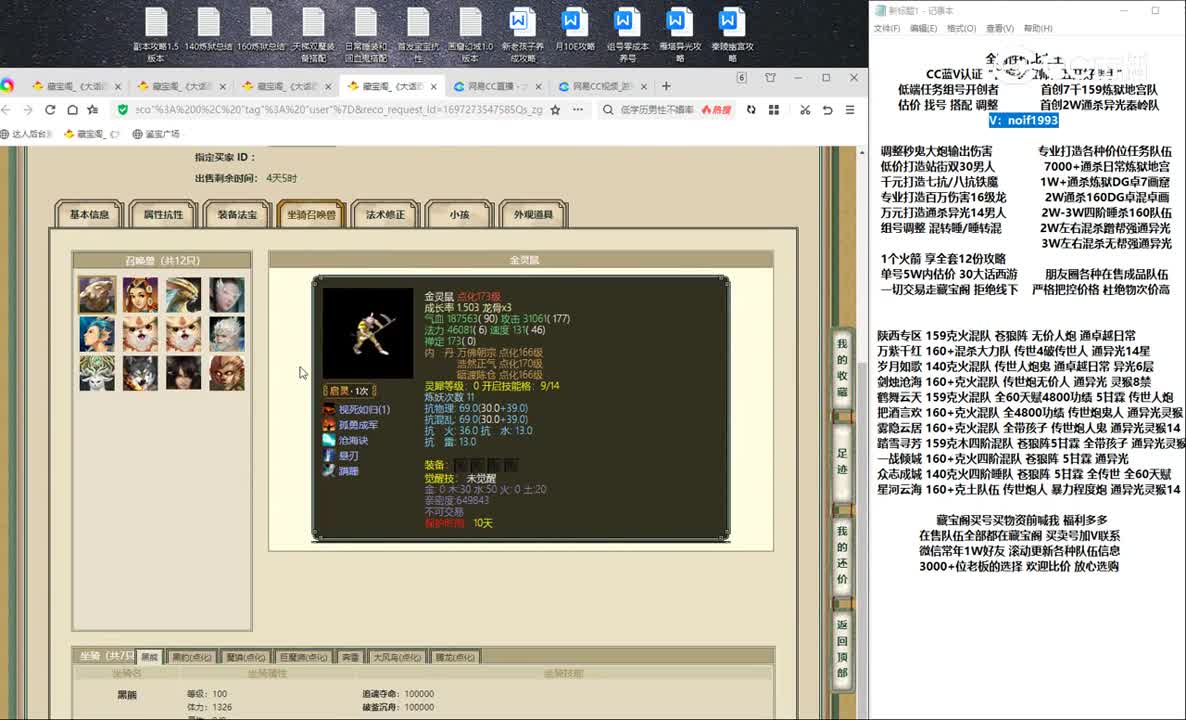Open the 装备法宝 tab

click(x=238, y=214)
